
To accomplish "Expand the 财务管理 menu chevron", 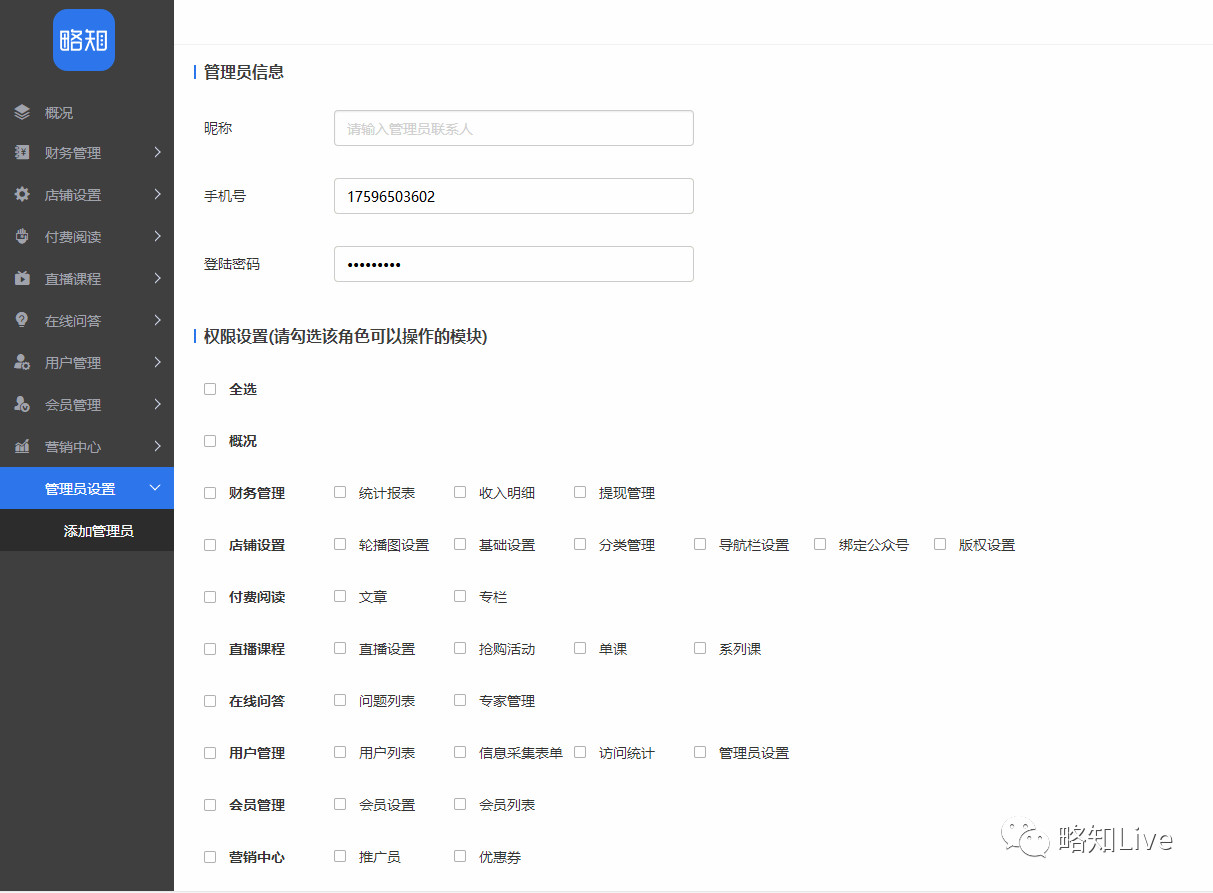I will point(157,152).
